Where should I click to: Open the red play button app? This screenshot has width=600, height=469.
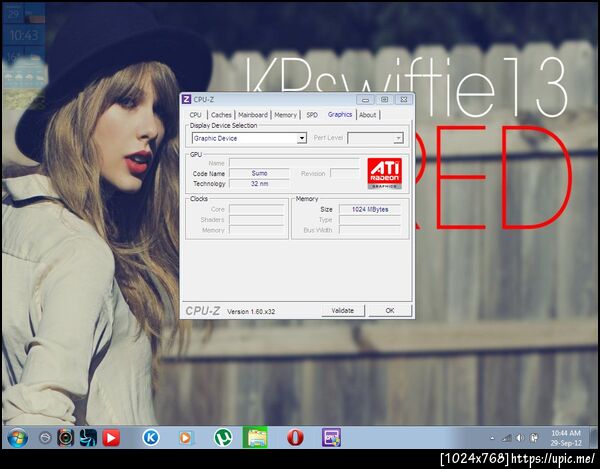[x=111, y=438]
